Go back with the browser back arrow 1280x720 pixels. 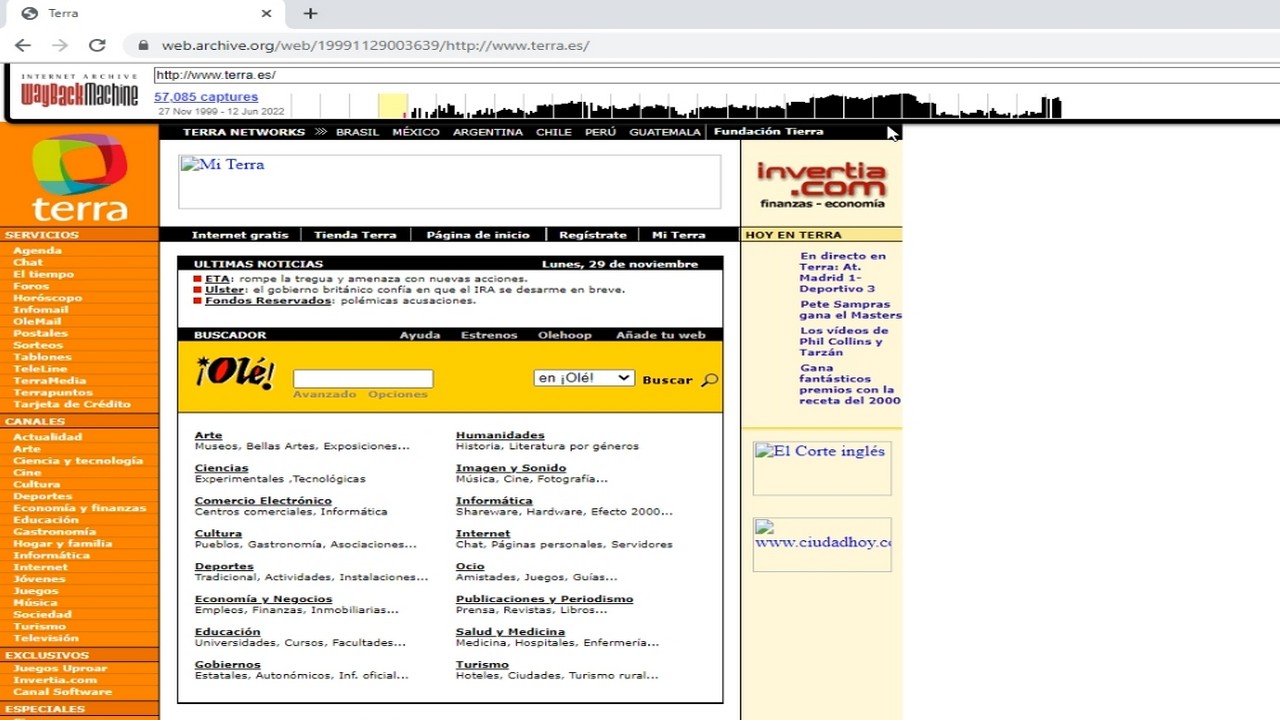click(23, 45)
